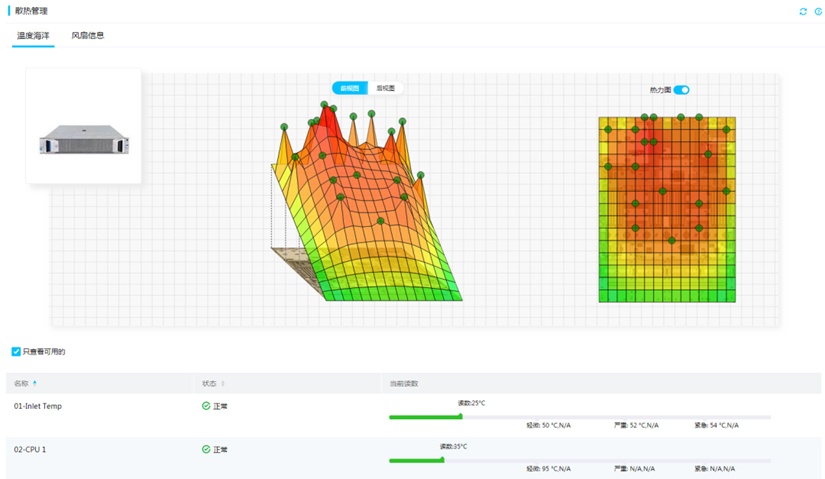The image size is (825, 479).
Task: Click the 02-CPU 1 sensor name
Action: point(30,450)
